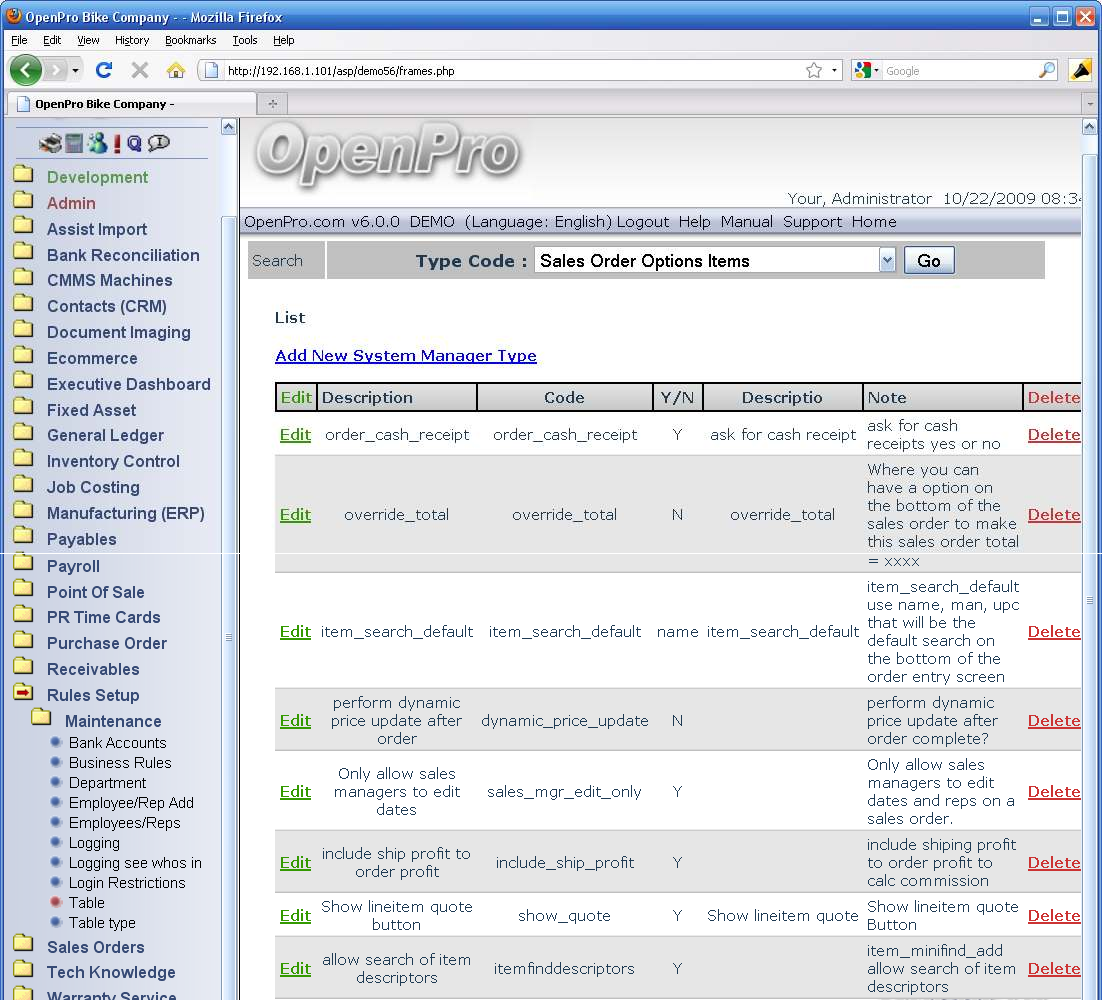Expand the Sales Orders folder
Viewport: 1102px width, 1000px height.
click(95, 947)
